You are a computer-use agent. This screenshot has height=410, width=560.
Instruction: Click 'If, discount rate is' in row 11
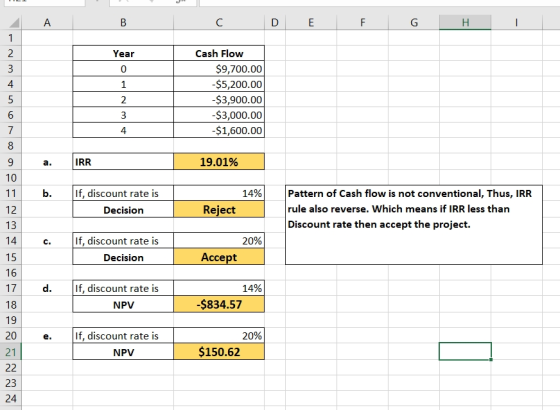123,193
